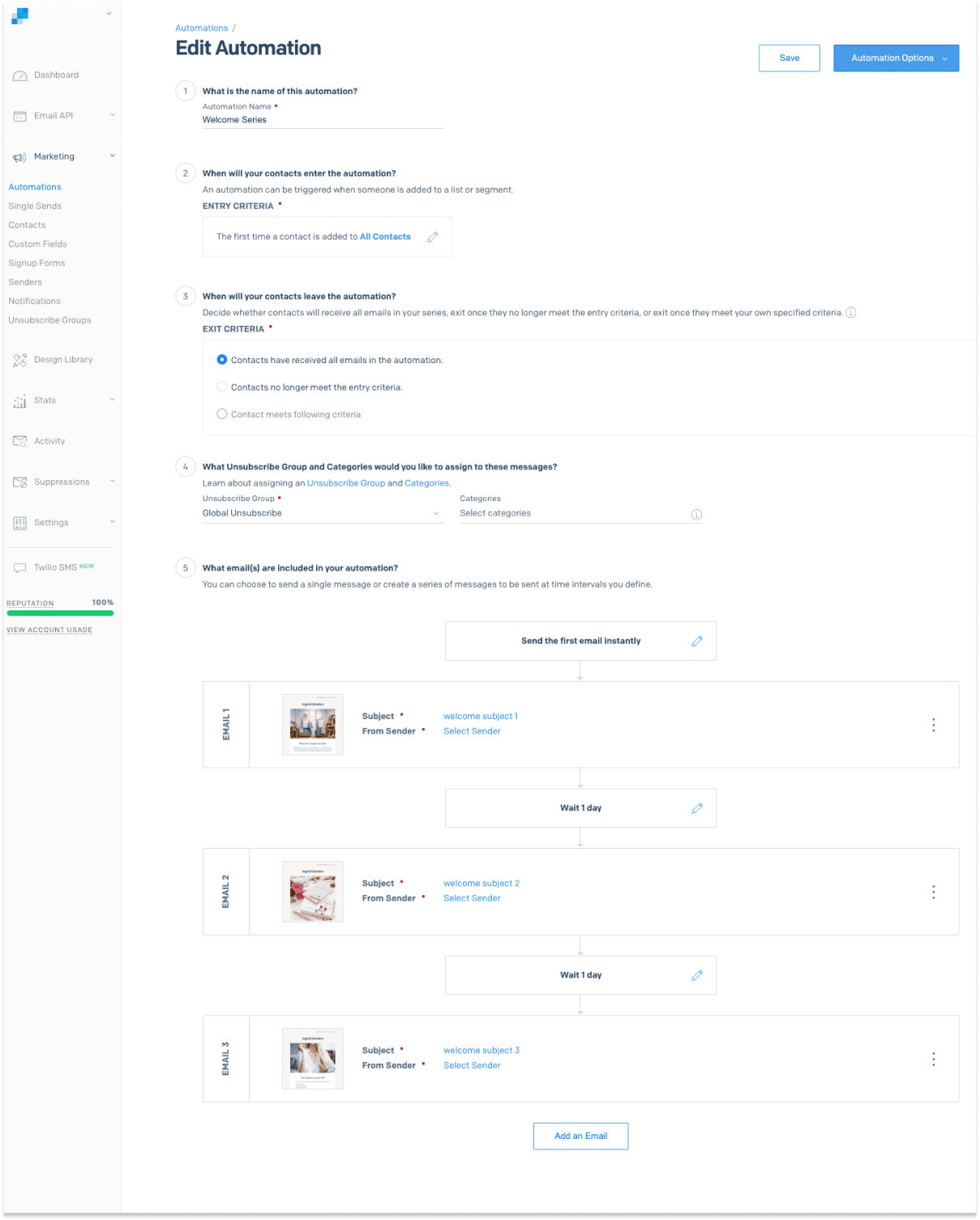Screen dimensions: 980x1220
Task: Save the automation
Action: pyautogui.click(x=789, y=58)
